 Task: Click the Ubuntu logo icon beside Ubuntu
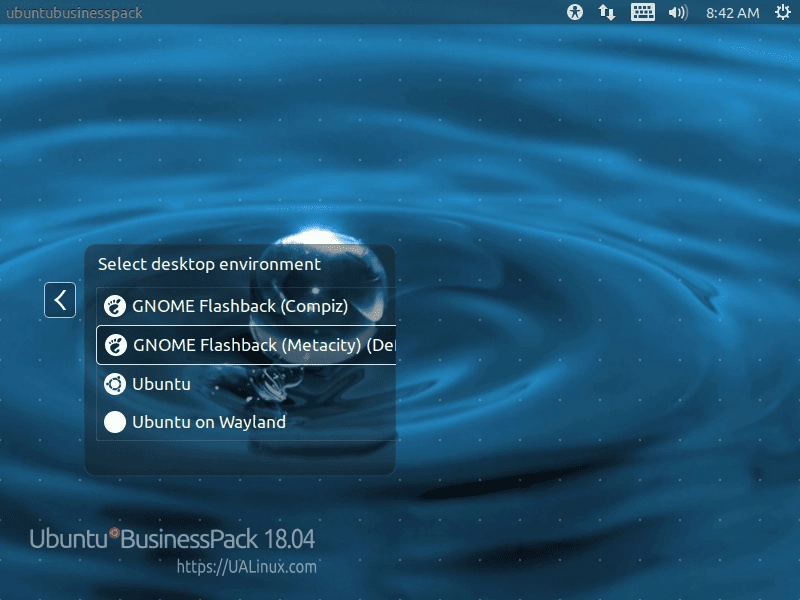click(x=115, y=384)
